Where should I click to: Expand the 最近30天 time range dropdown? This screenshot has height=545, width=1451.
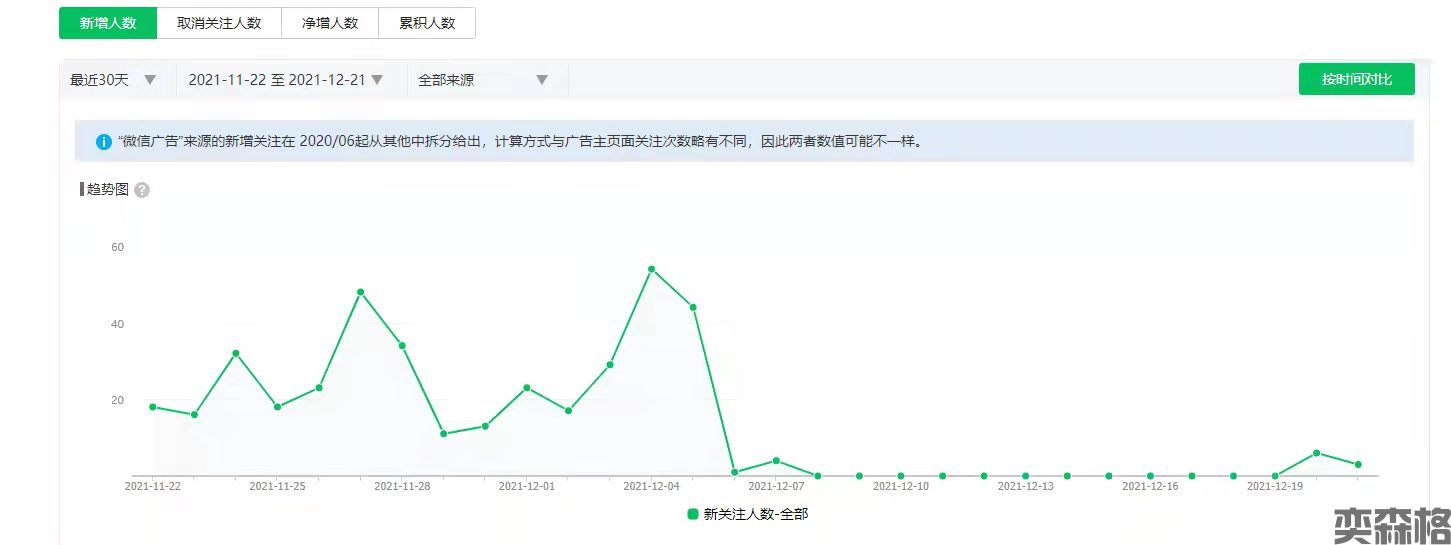(x=112, y=80)
